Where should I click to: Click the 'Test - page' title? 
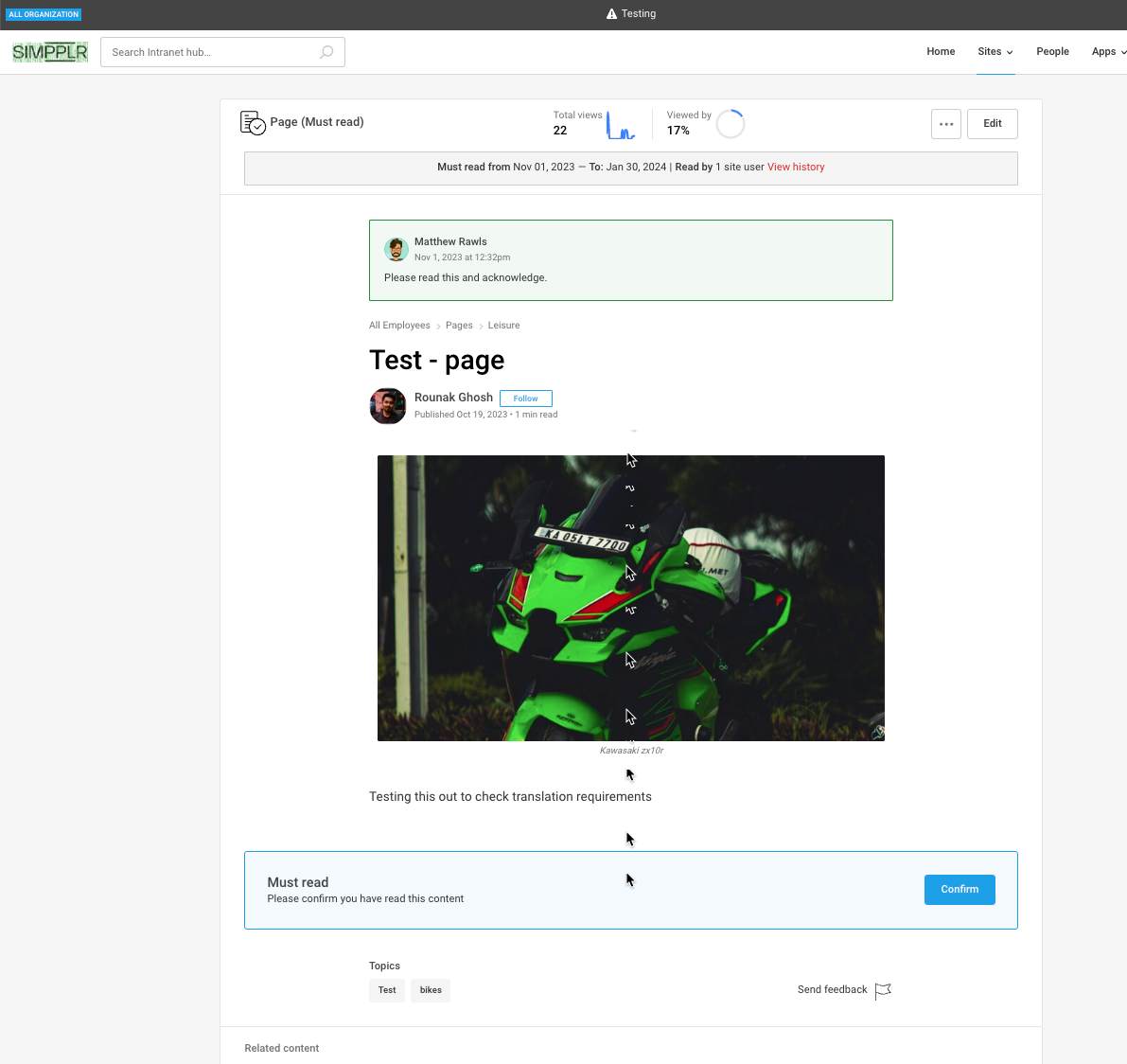[437, 360]
